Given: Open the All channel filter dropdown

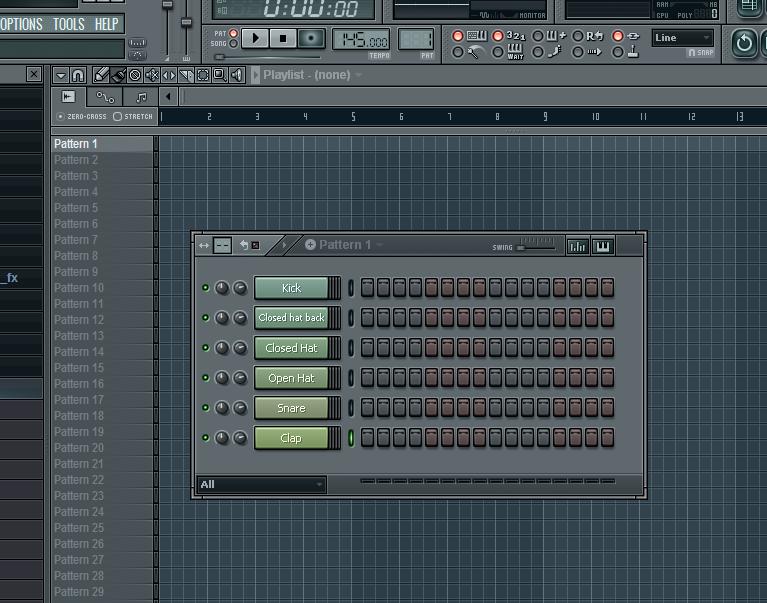Looking at the screenshot, I should tap(262, 484).
